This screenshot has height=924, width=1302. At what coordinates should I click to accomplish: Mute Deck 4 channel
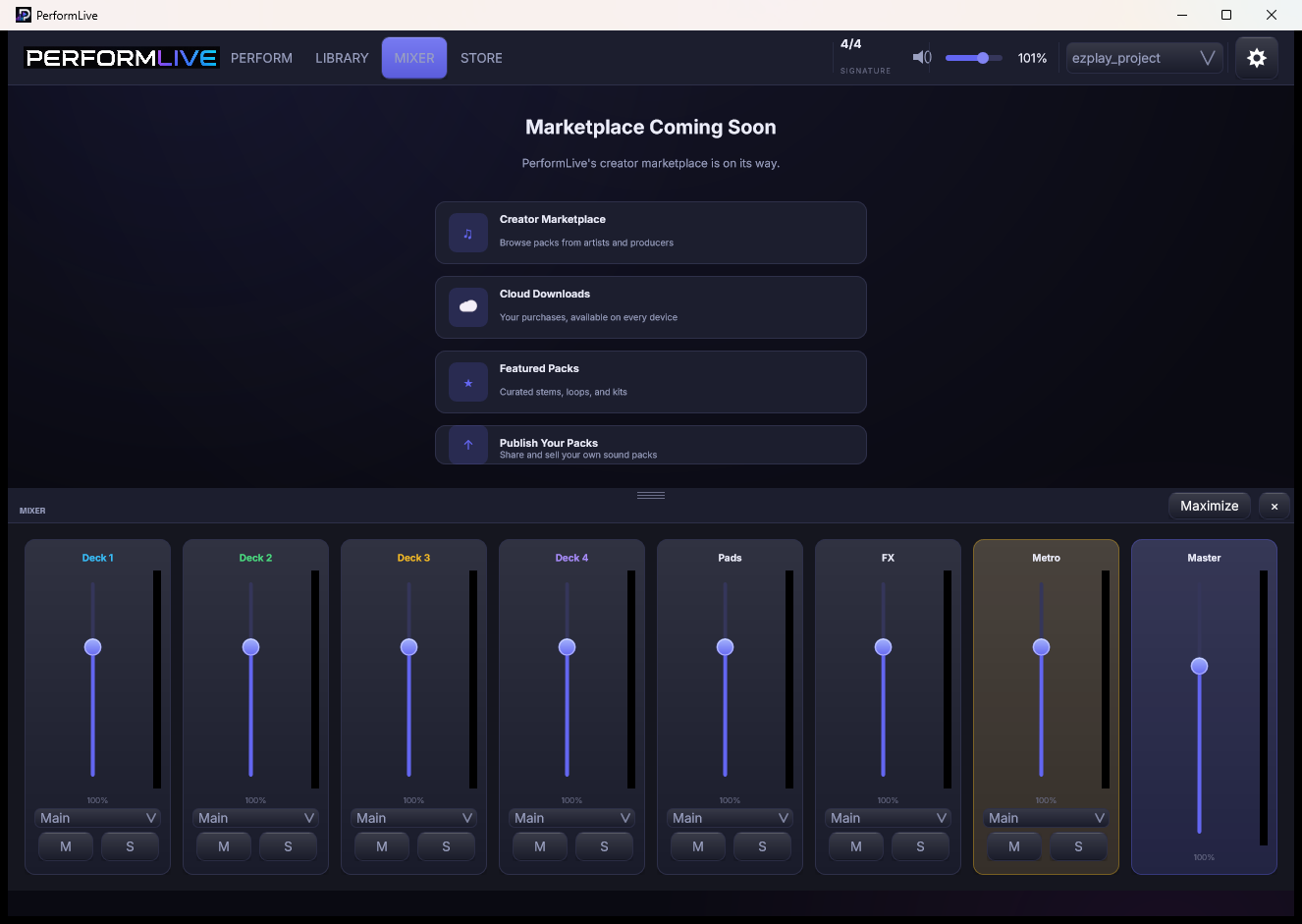(x=540, y=846)
